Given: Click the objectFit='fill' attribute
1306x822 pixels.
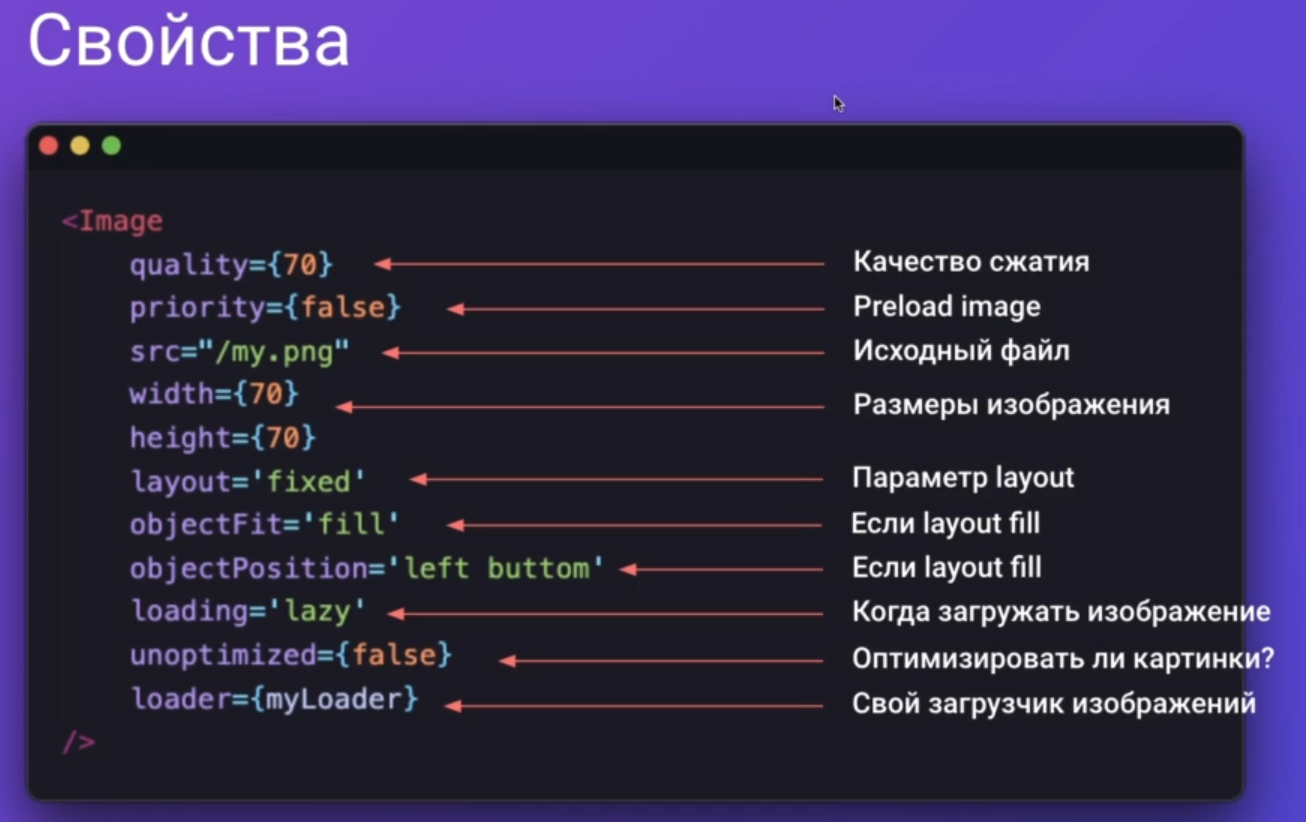Looking at the screenshot, I should (x=265, y=525).
